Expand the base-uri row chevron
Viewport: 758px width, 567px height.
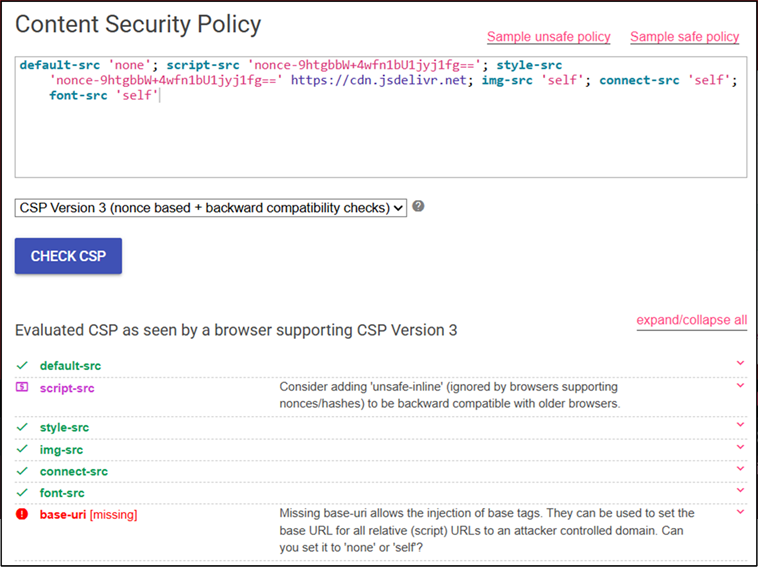pyautogui.click(x=740, y=512)
